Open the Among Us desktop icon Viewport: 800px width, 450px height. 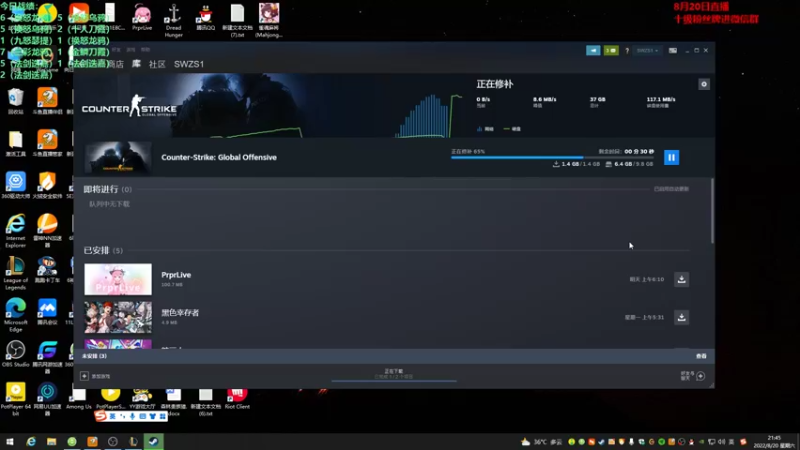pos(79,399)
